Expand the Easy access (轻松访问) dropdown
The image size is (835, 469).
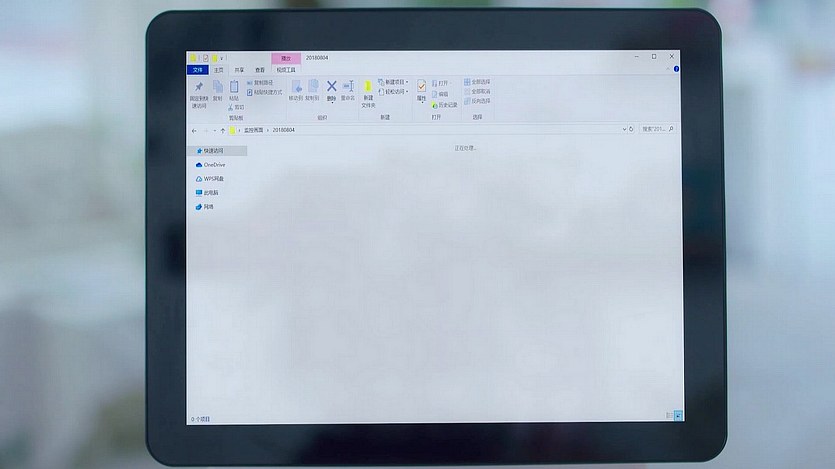(407, 92)
